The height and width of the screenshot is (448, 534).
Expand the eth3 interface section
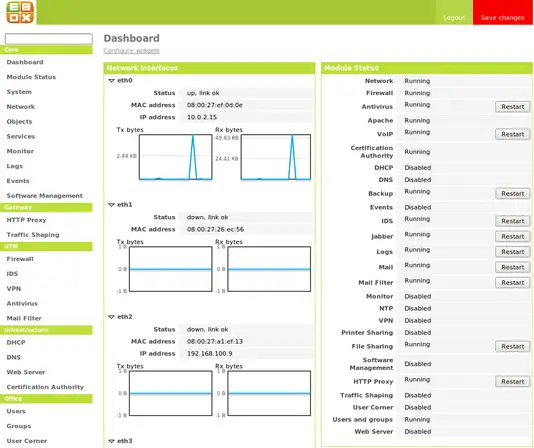[x=111, y=441]
